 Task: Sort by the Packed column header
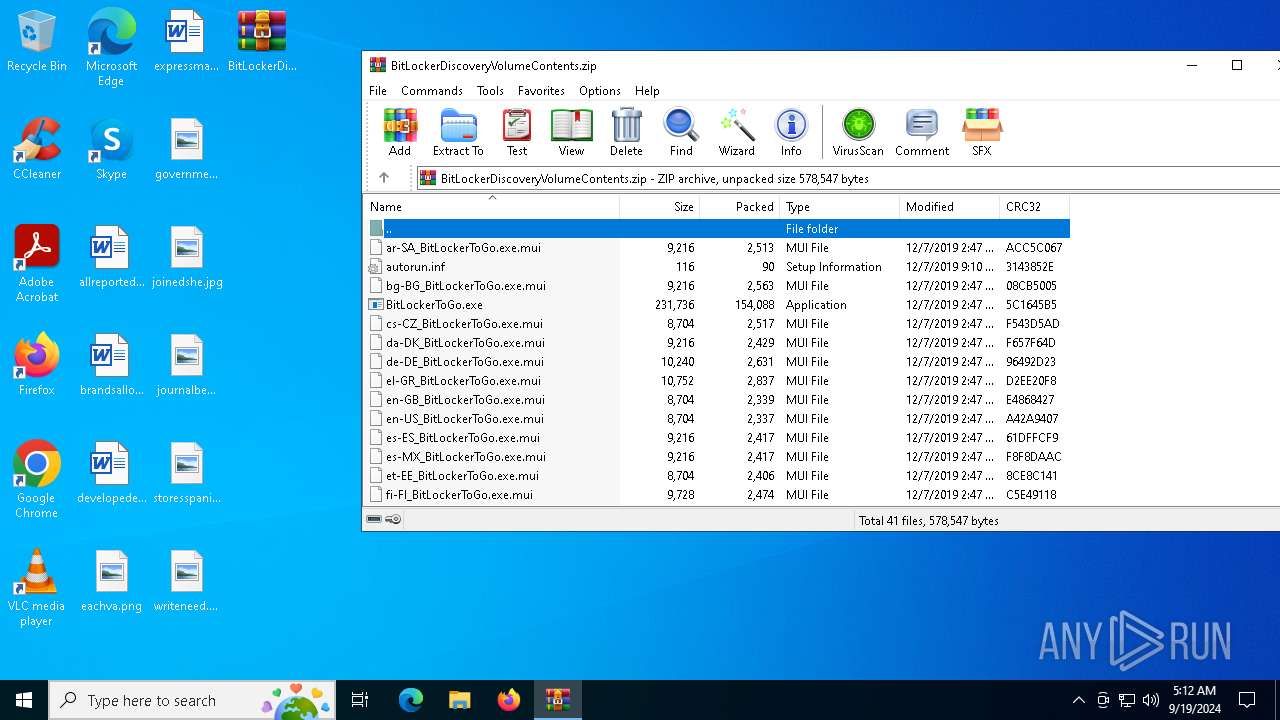coord(740,206)
